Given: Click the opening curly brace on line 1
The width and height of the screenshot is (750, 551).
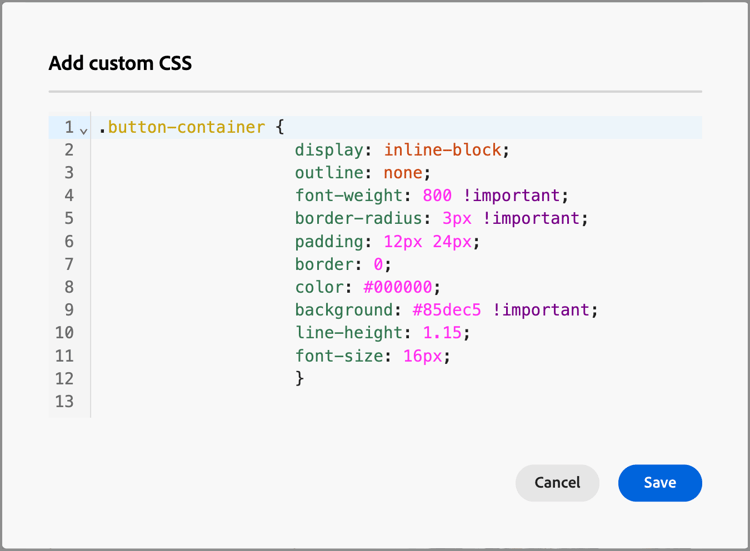Looking at the screenshot, I should pos(280,127).
